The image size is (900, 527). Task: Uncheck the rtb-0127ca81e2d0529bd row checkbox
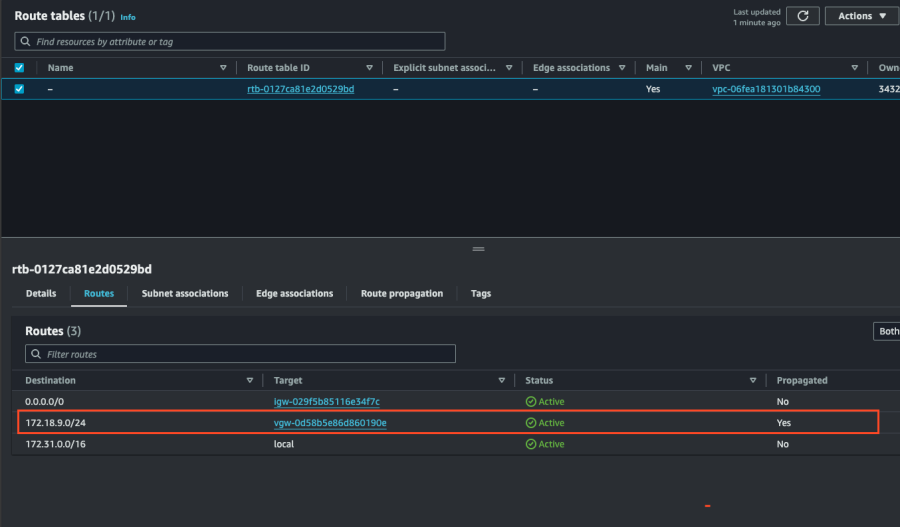19,89
